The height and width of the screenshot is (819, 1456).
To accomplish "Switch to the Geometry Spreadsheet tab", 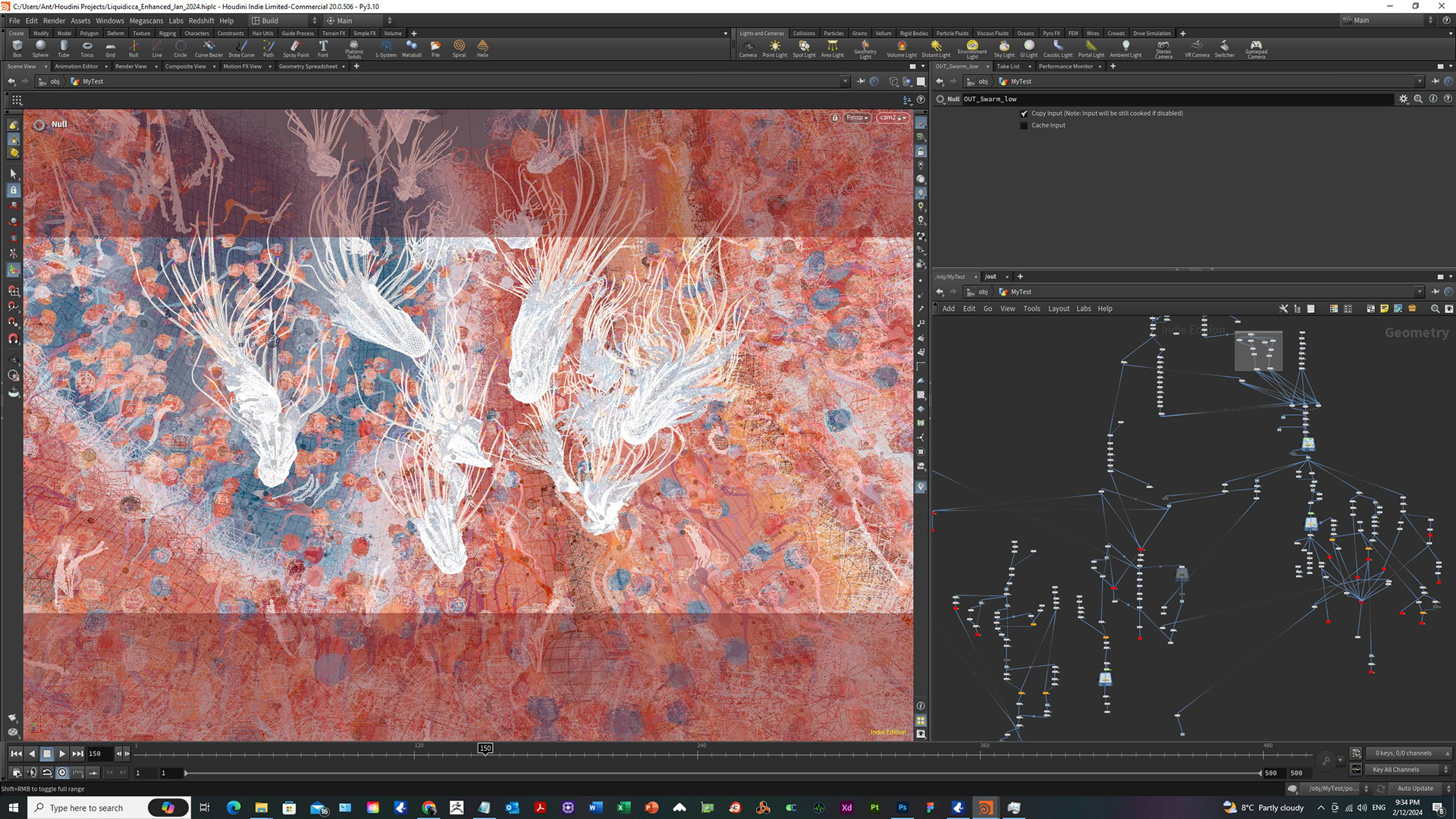I will [x=308, y=67].
